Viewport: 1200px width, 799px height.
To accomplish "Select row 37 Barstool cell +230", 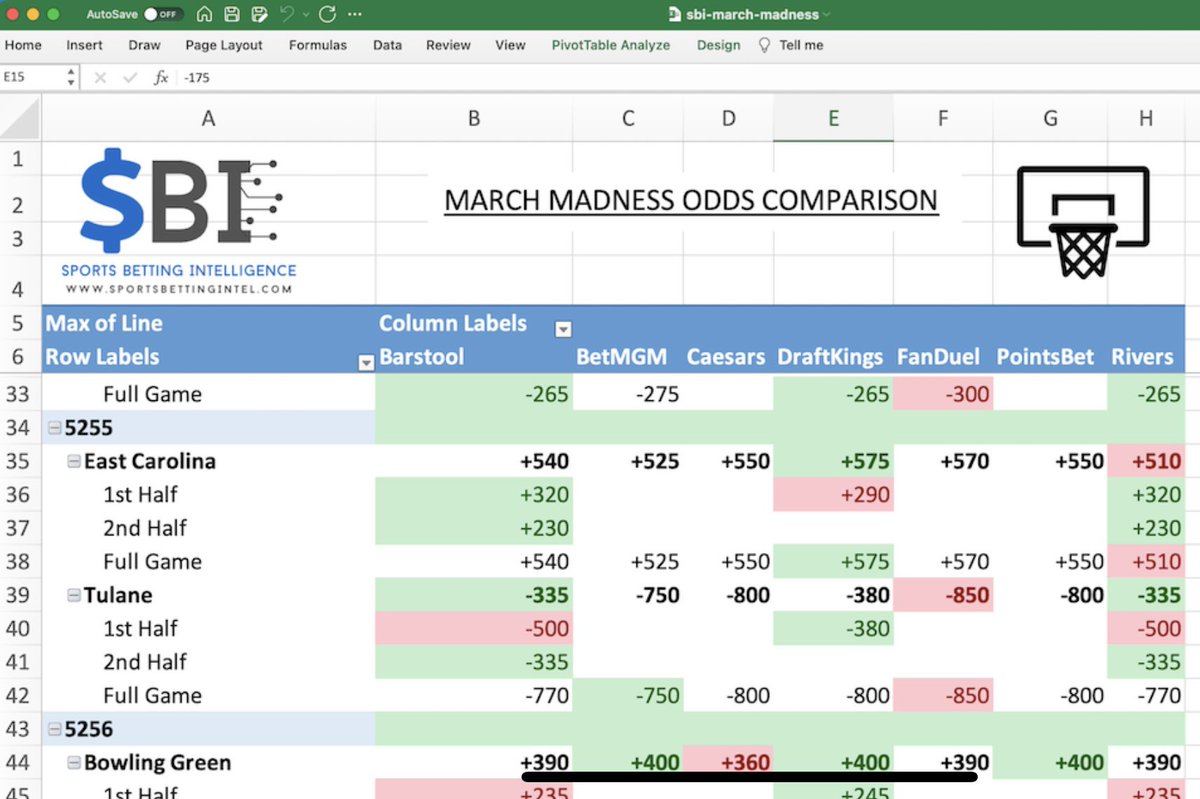I will coord(474,528).
